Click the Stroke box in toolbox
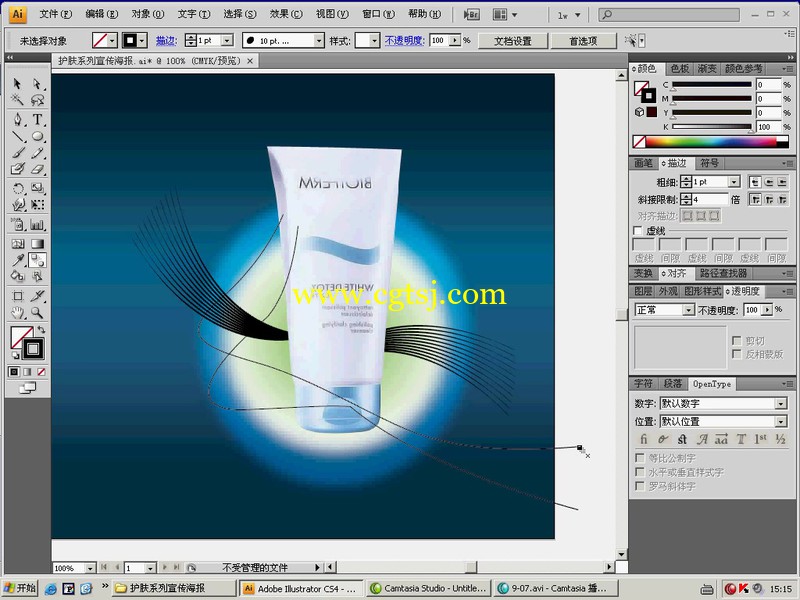Viewport: 800px width, 600px height. pos(33,349)
